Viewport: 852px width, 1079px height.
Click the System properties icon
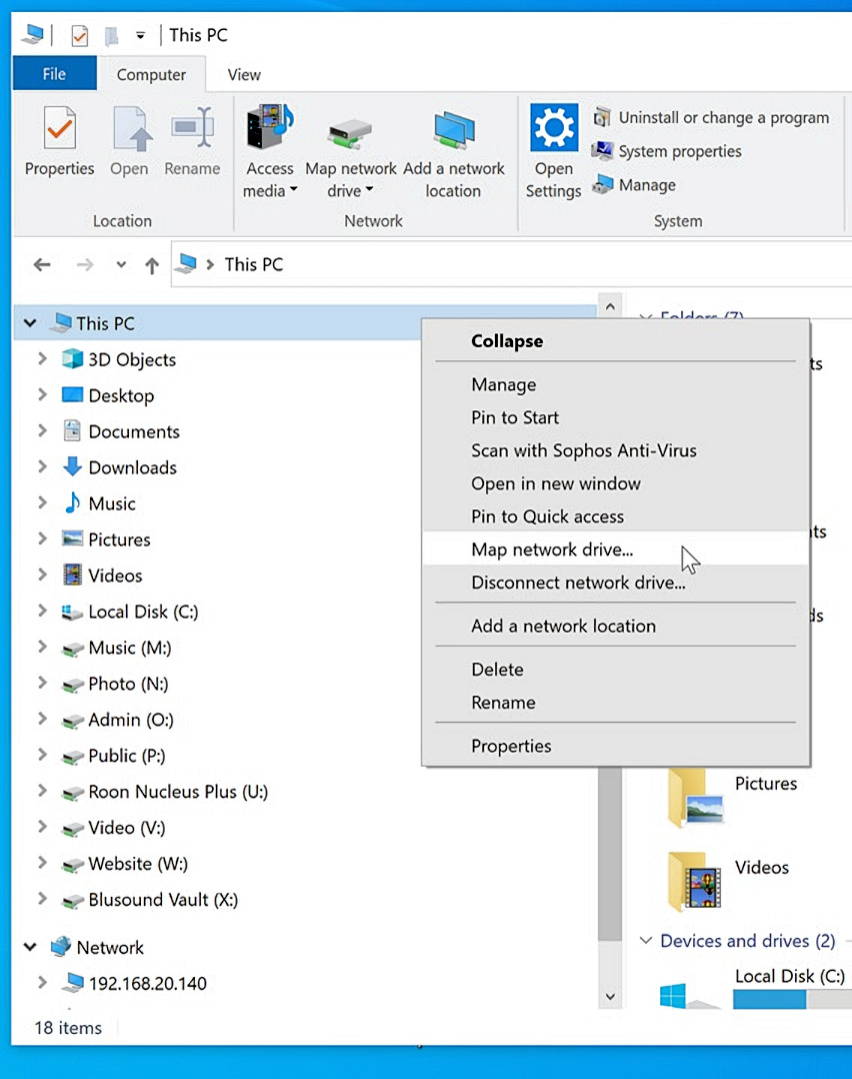tap(602, 151)
